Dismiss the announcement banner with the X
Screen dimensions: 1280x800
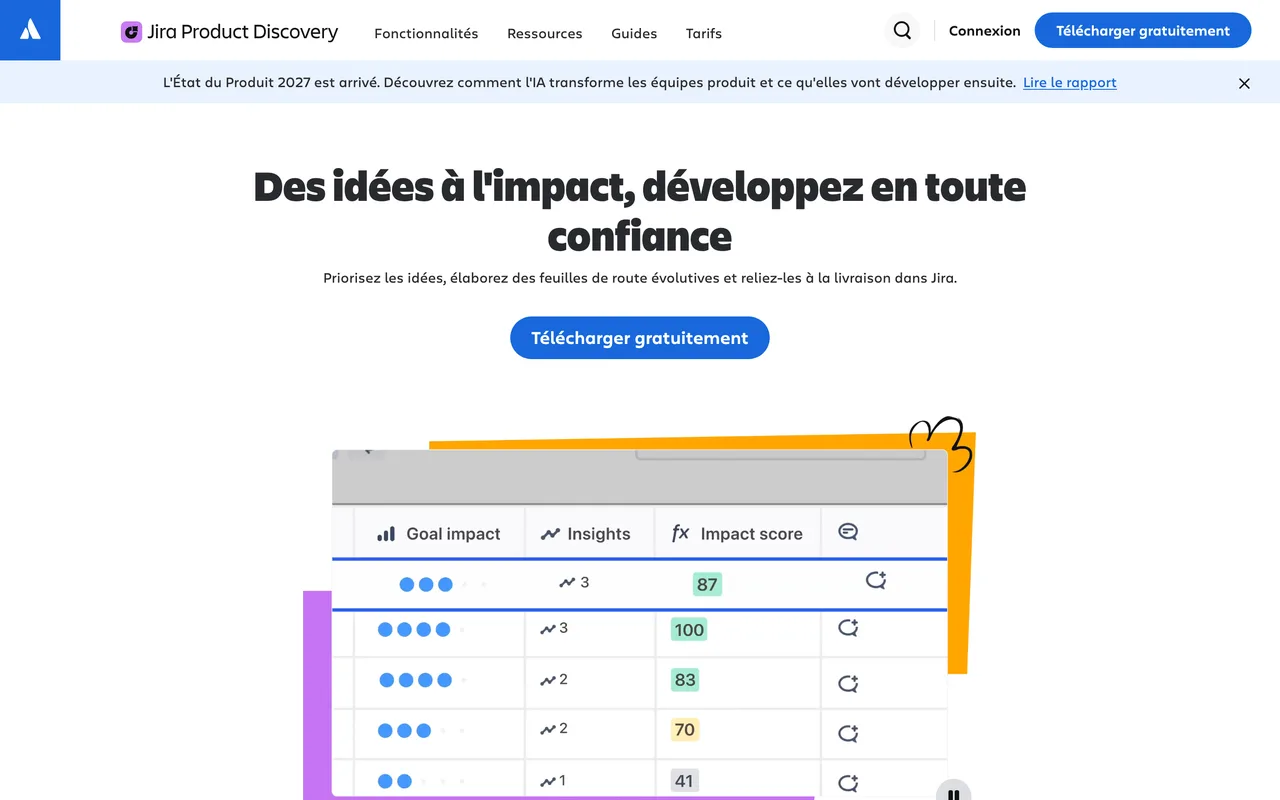(x=1244, y=83)
